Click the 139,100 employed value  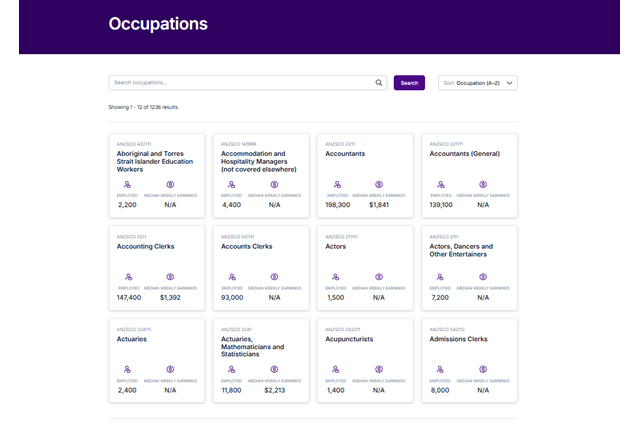441,205
